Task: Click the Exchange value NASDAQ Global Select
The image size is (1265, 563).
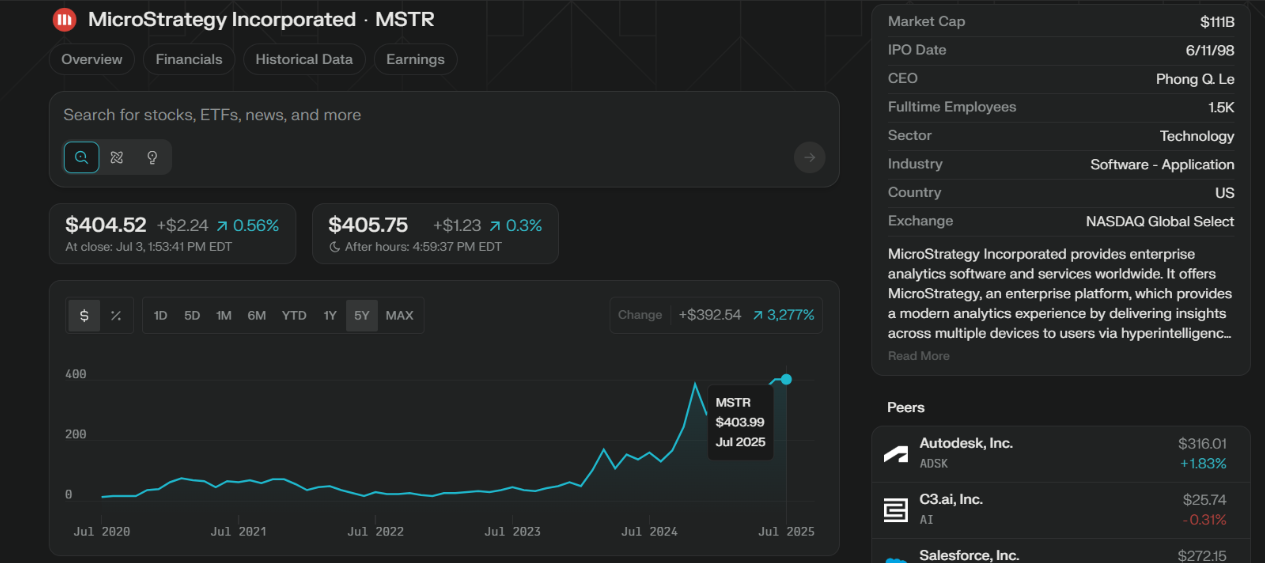Action: point(1160,221)
